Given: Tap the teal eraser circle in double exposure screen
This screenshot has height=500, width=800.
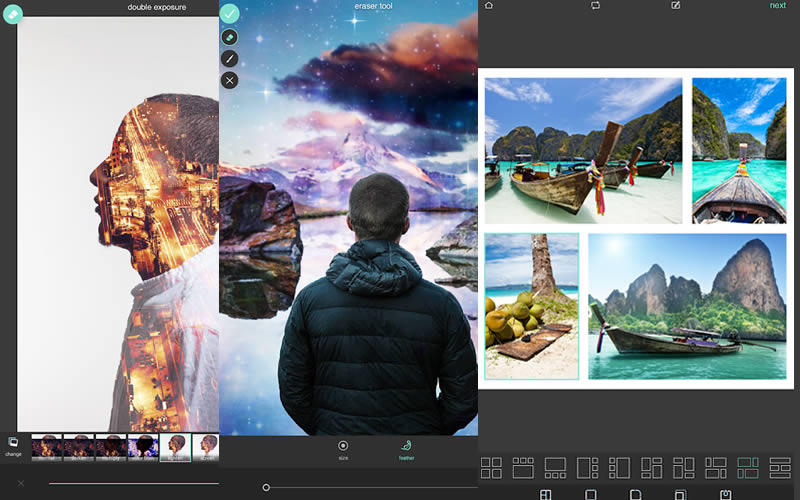Looking at the screenshot, I should pyautogui.click(x=12, y=14).
